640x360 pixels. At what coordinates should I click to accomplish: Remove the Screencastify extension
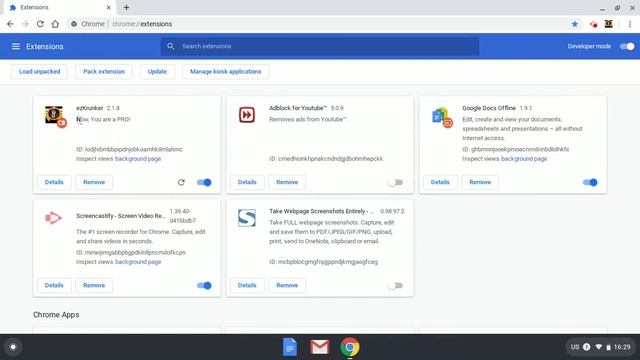[94, 286]
